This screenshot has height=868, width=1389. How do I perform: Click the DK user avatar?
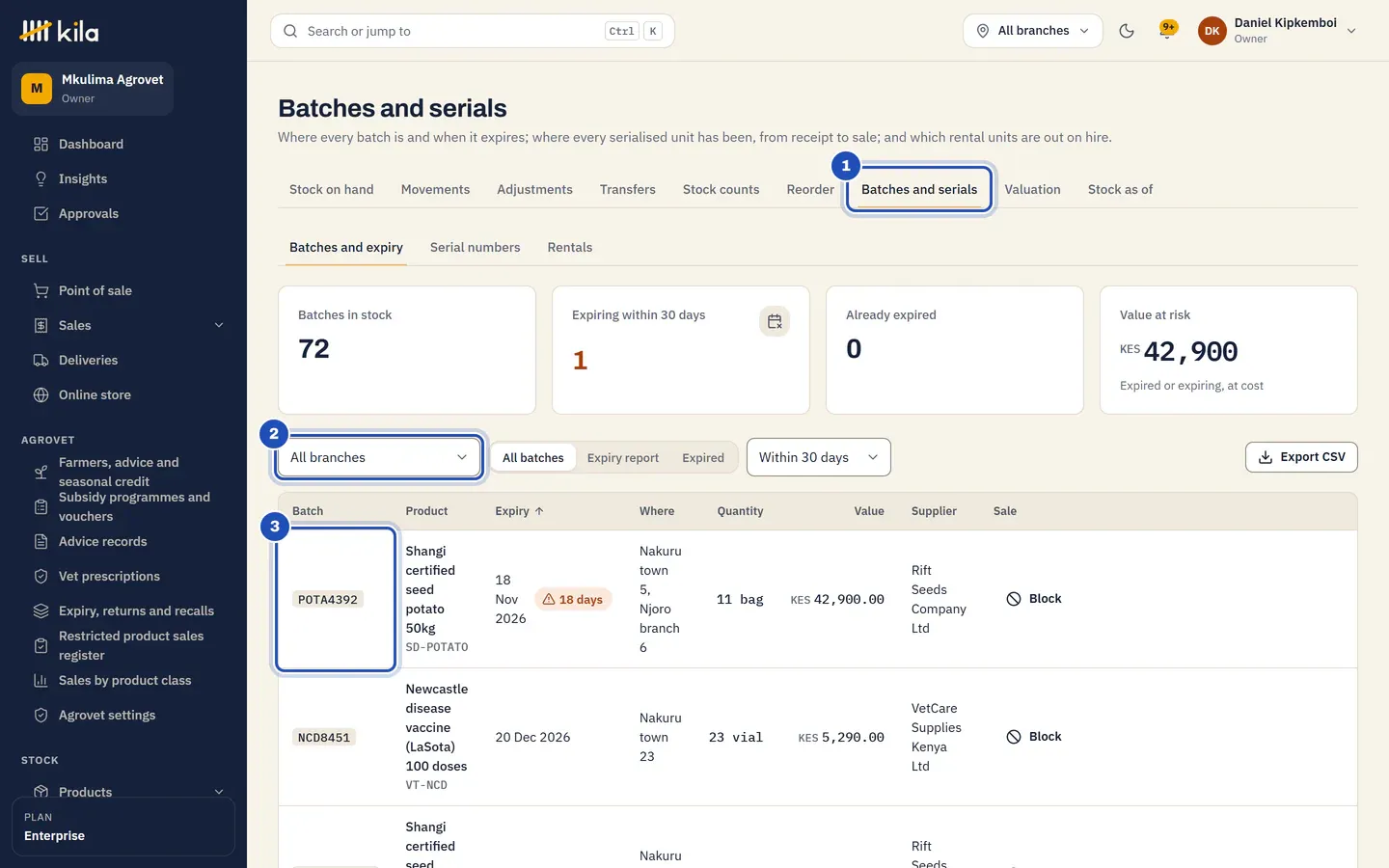coord(1212,31)
